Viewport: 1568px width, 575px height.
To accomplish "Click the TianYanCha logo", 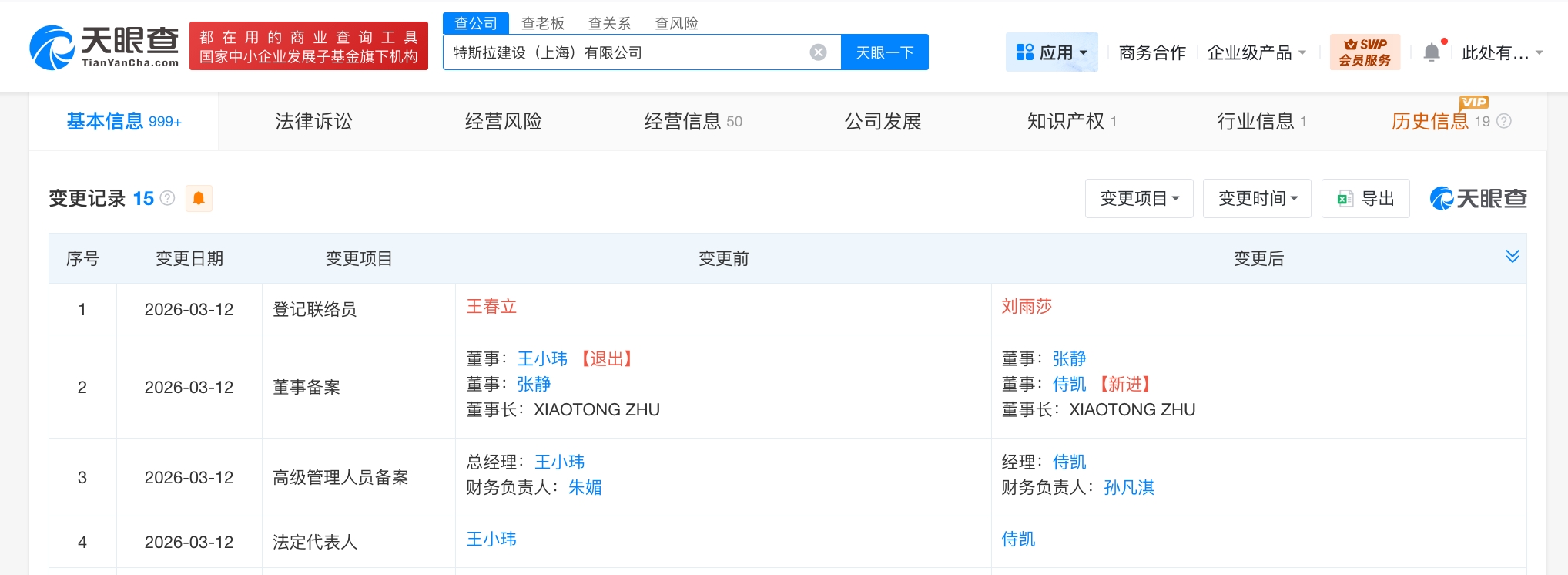I will (x=104, y=48).
